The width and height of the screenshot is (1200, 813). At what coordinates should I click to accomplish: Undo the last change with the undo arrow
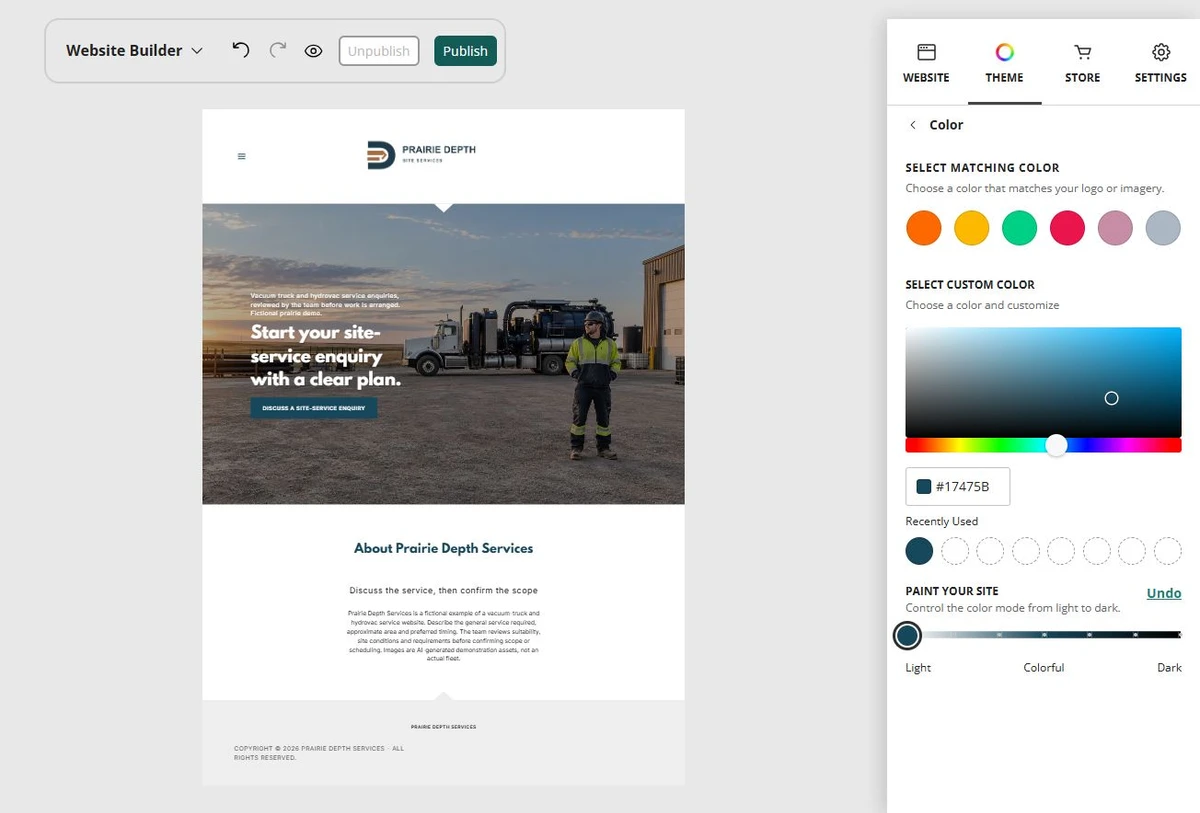[240, 50]
